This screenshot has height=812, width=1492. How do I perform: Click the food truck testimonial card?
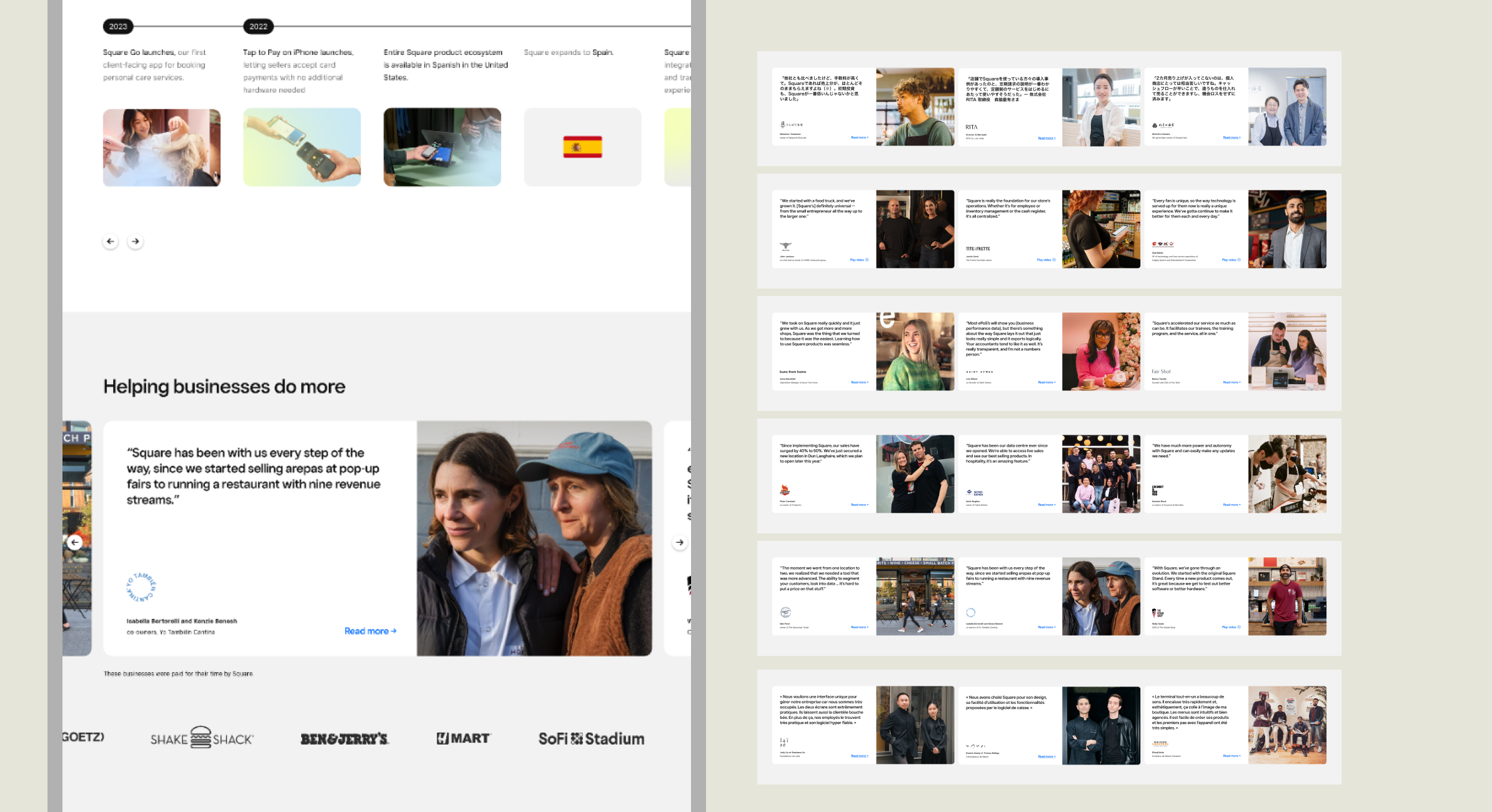tap(823, 229)
